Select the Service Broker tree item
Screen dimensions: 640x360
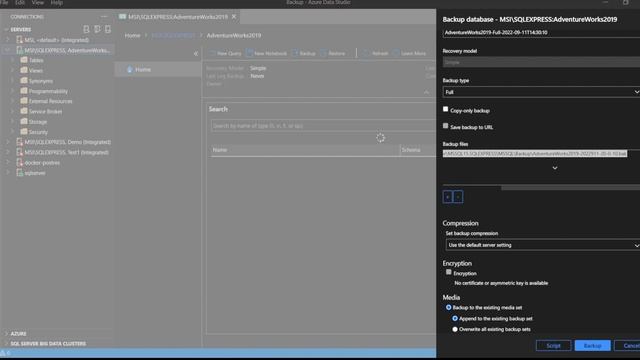[46, 111]
